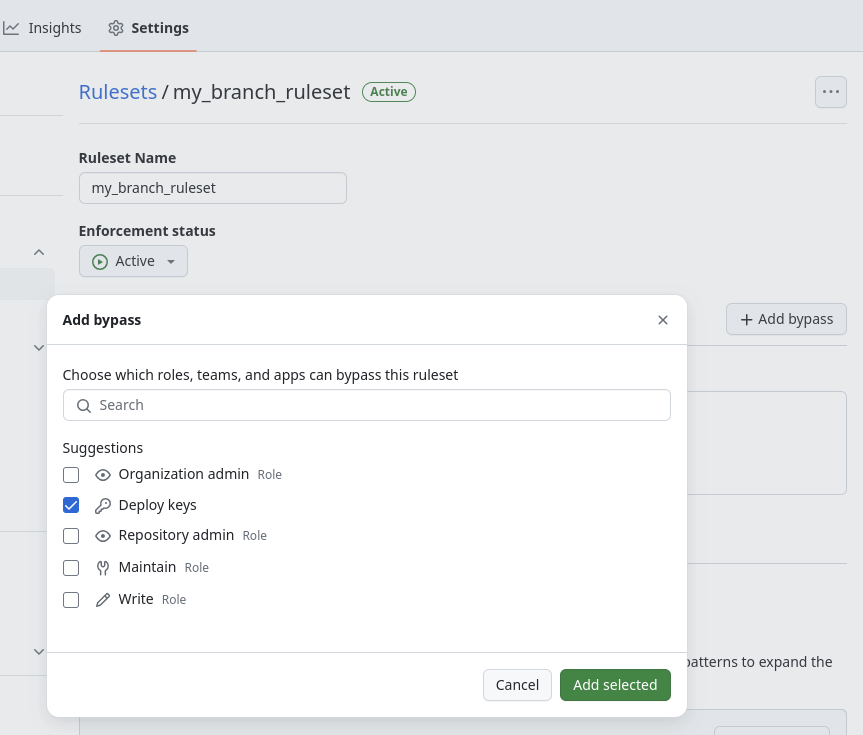
Task: Select the 'Organization admin' label text
Action: pyautogui.click(x=184, y=474)
